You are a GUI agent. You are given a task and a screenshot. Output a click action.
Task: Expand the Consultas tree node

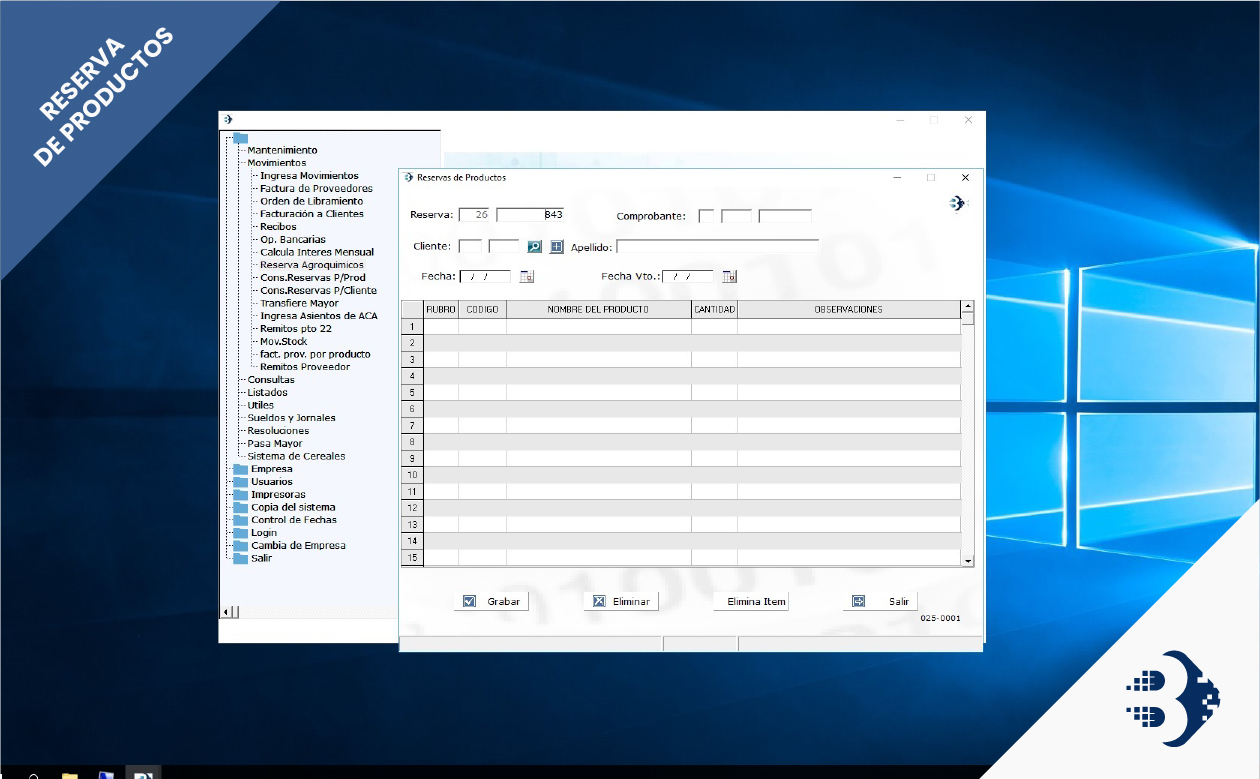click(x=270, y=380)
